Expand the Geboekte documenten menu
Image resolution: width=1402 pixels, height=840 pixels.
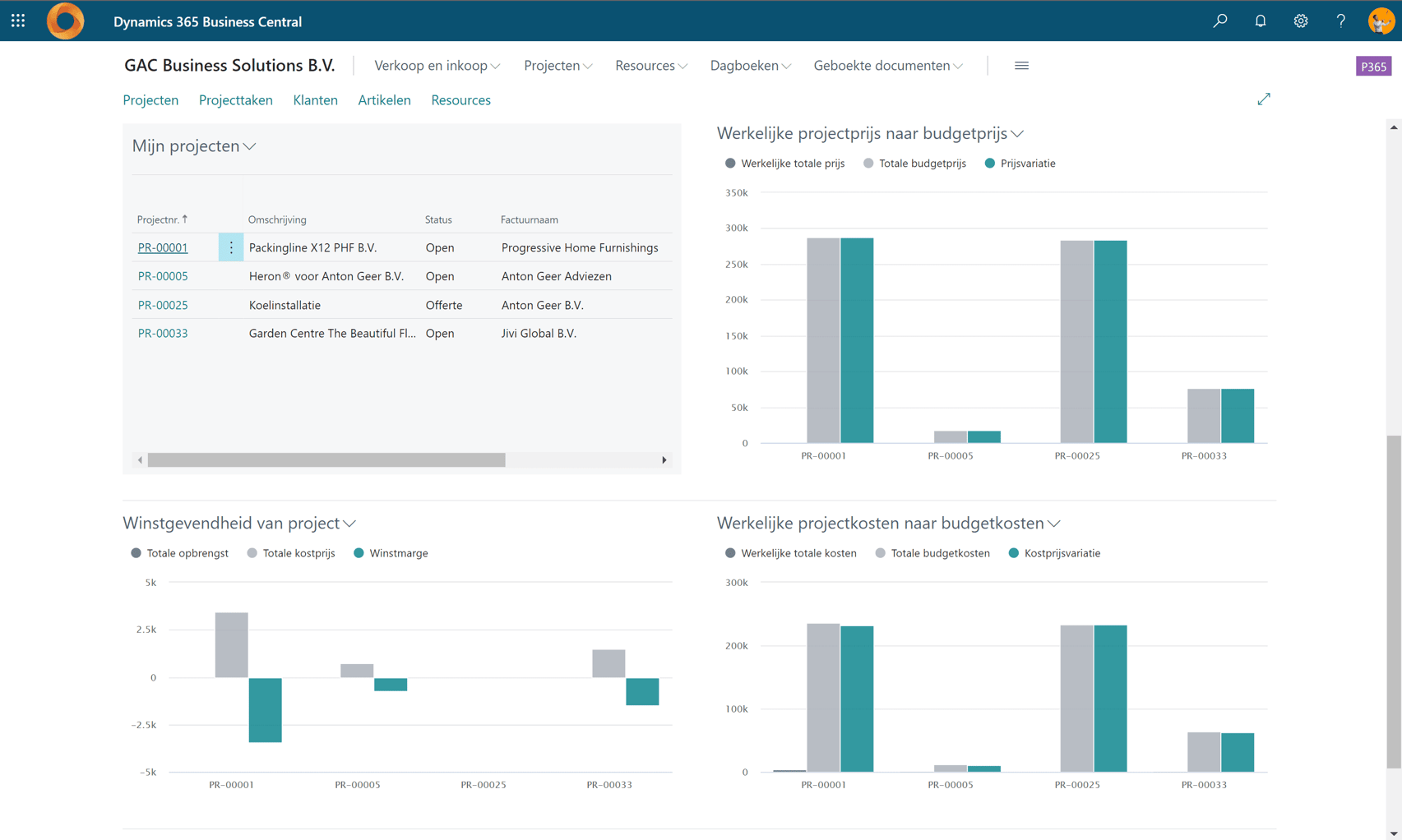point(887,66)
